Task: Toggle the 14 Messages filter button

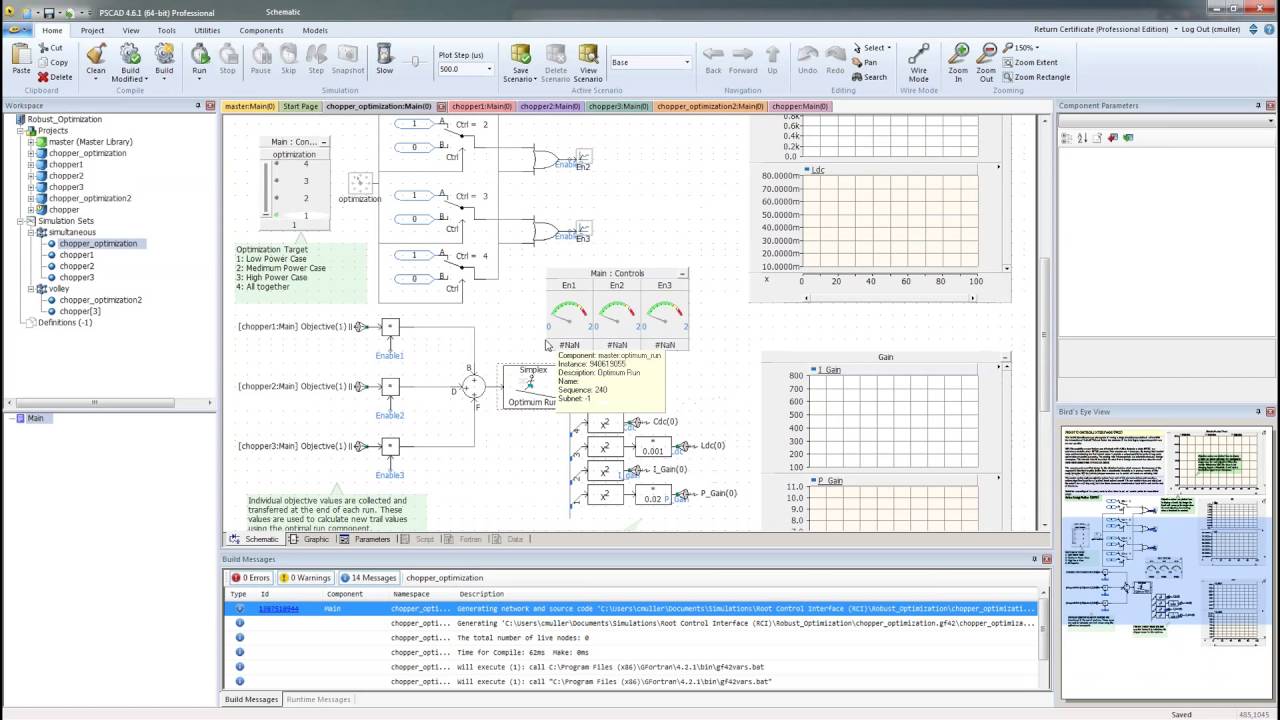Action: click(368, 577)
